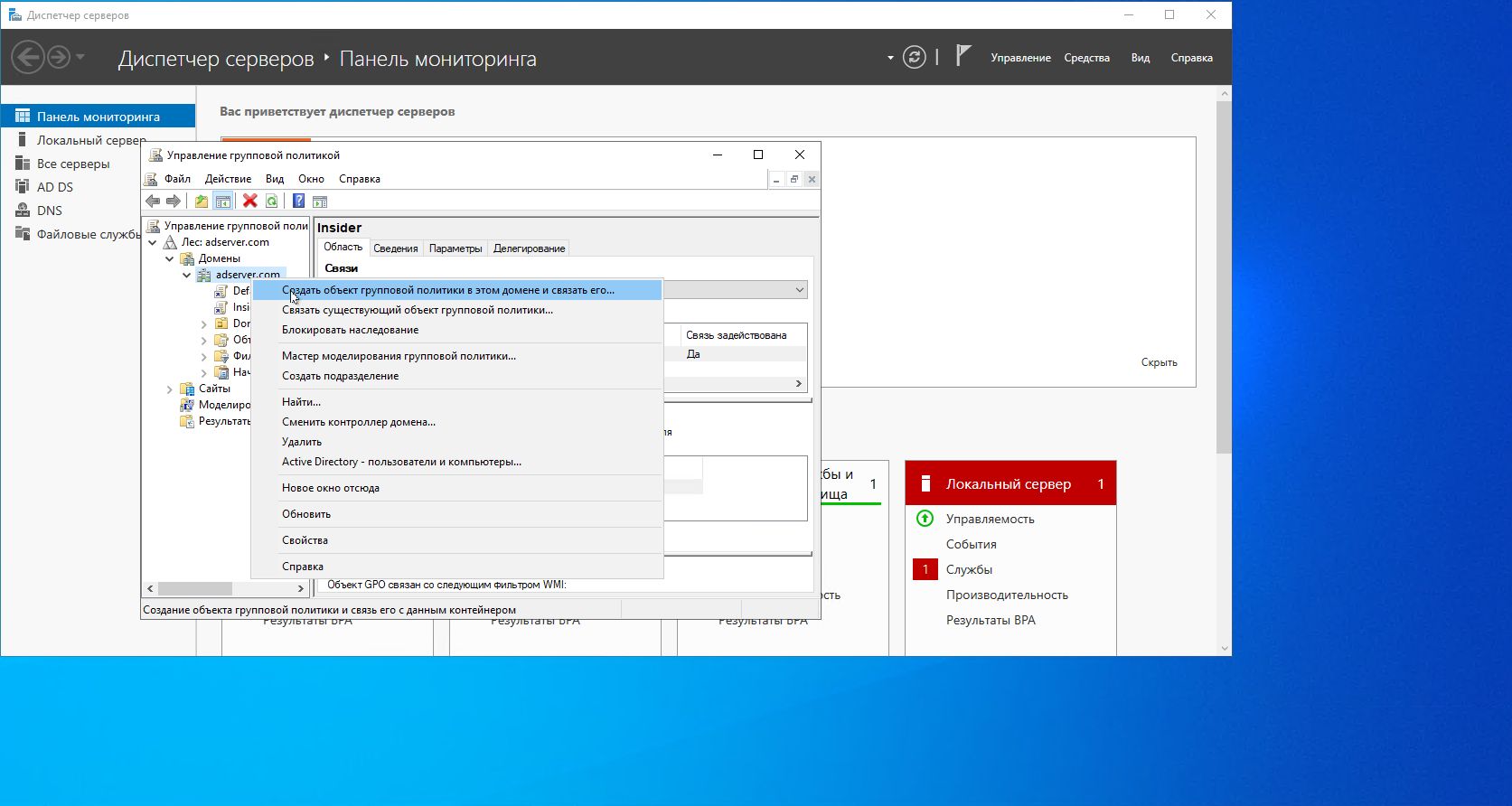Open the dropdown above the links table

point(799,290)
